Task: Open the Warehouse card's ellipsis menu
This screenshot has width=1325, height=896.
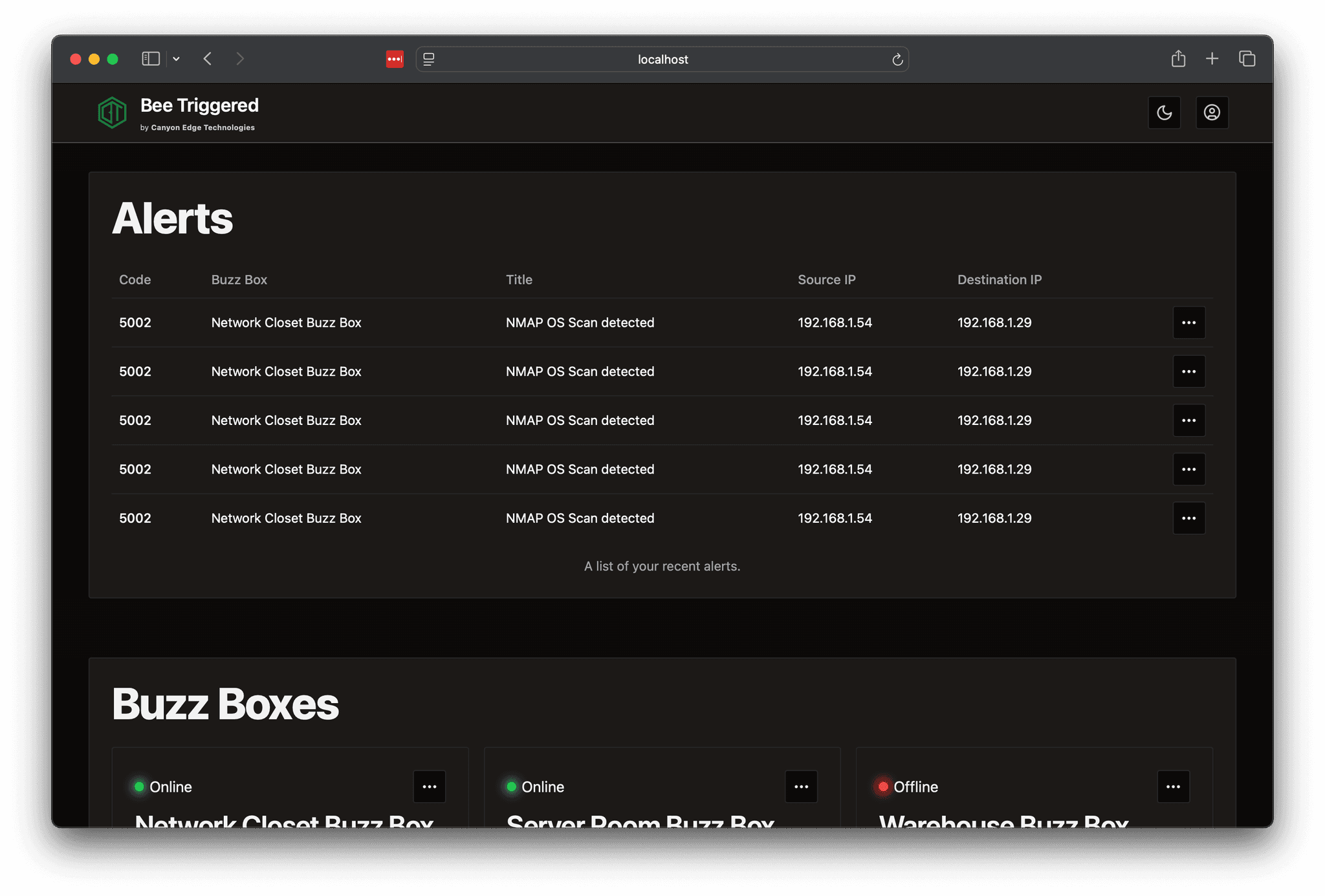Action: tap(1173, 787)
